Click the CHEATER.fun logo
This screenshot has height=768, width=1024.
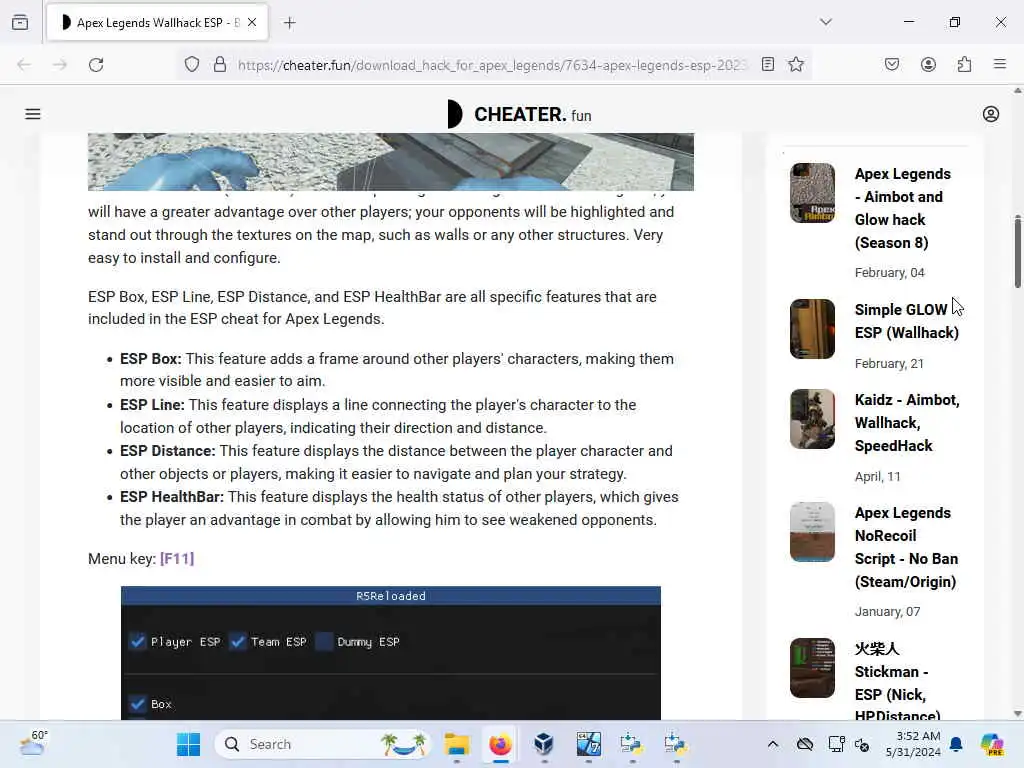(519, 114)
